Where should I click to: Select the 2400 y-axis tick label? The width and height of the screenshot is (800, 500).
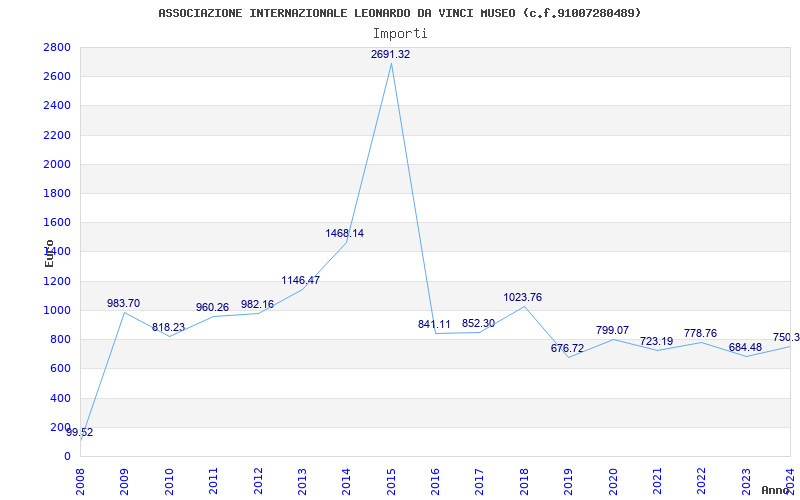point(57,106)
